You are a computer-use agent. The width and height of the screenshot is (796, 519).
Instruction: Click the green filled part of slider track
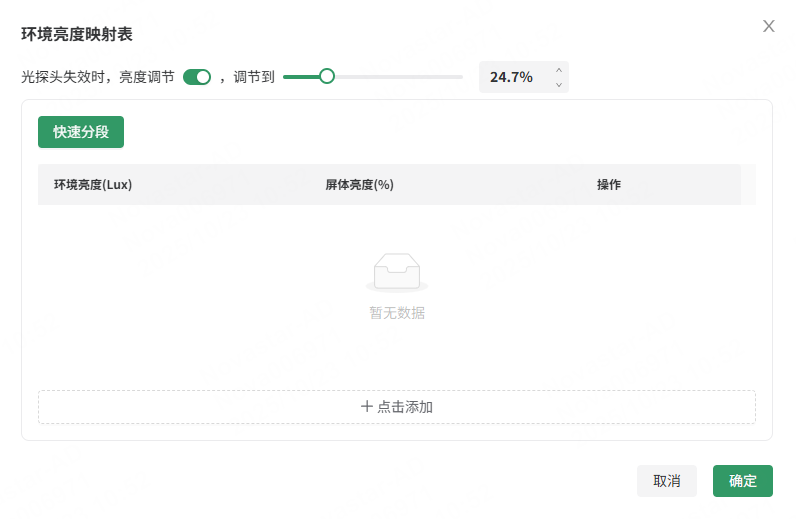300,76
